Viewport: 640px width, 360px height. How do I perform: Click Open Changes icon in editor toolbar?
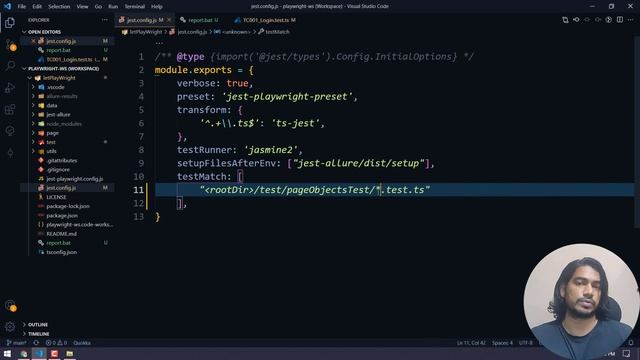tap(565, 20)
